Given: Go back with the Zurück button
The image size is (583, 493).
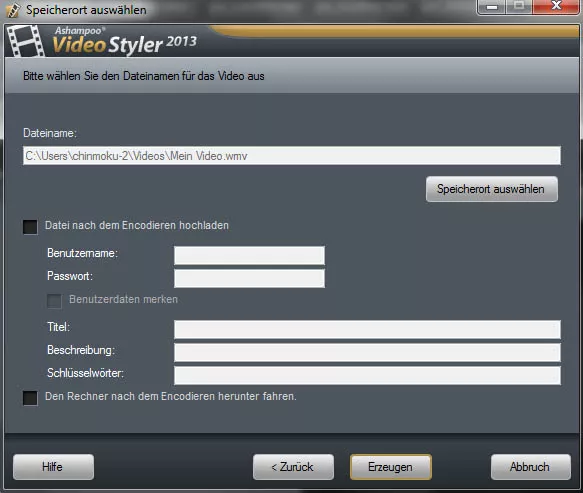Looking at the screenshot, I should click(x=293, y=467).
